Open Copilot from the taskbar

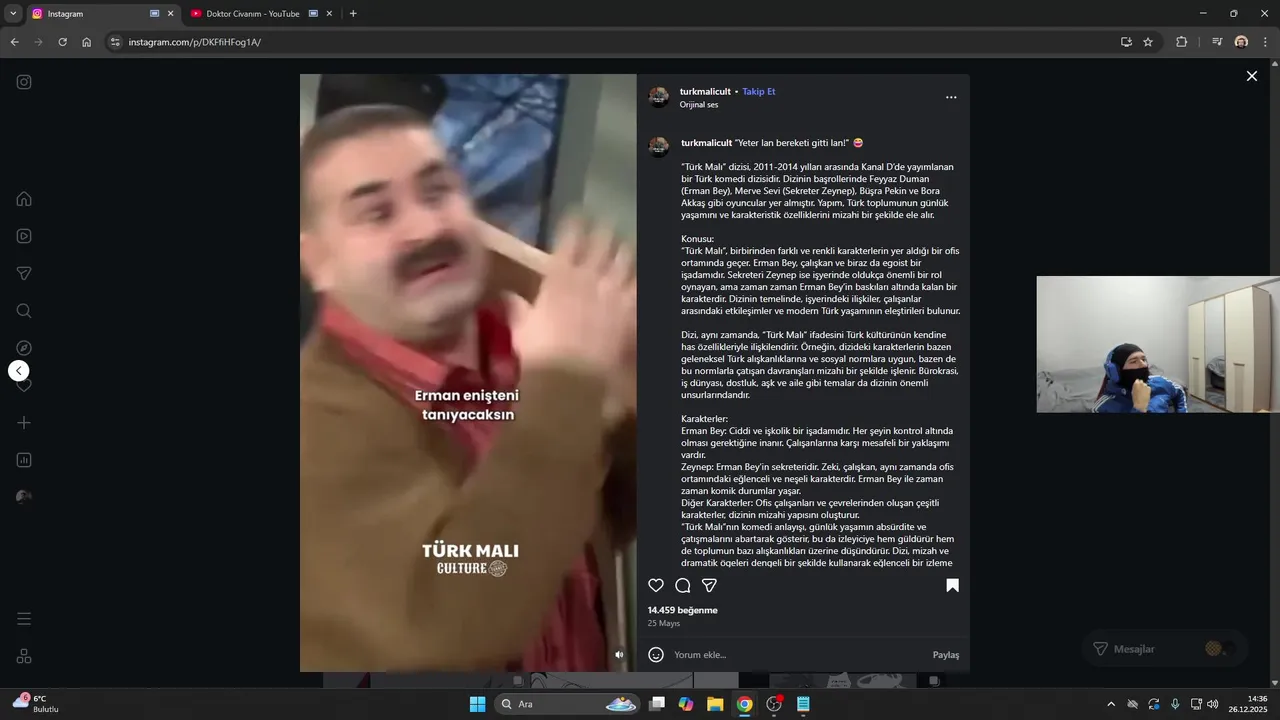tap(686, 704)
